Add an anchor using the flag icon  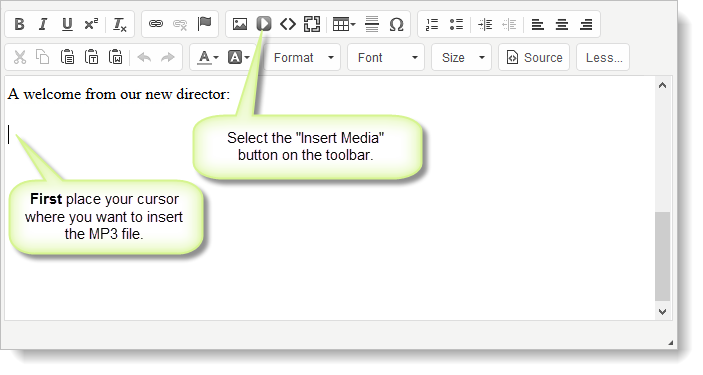click(x=204, y=23)
